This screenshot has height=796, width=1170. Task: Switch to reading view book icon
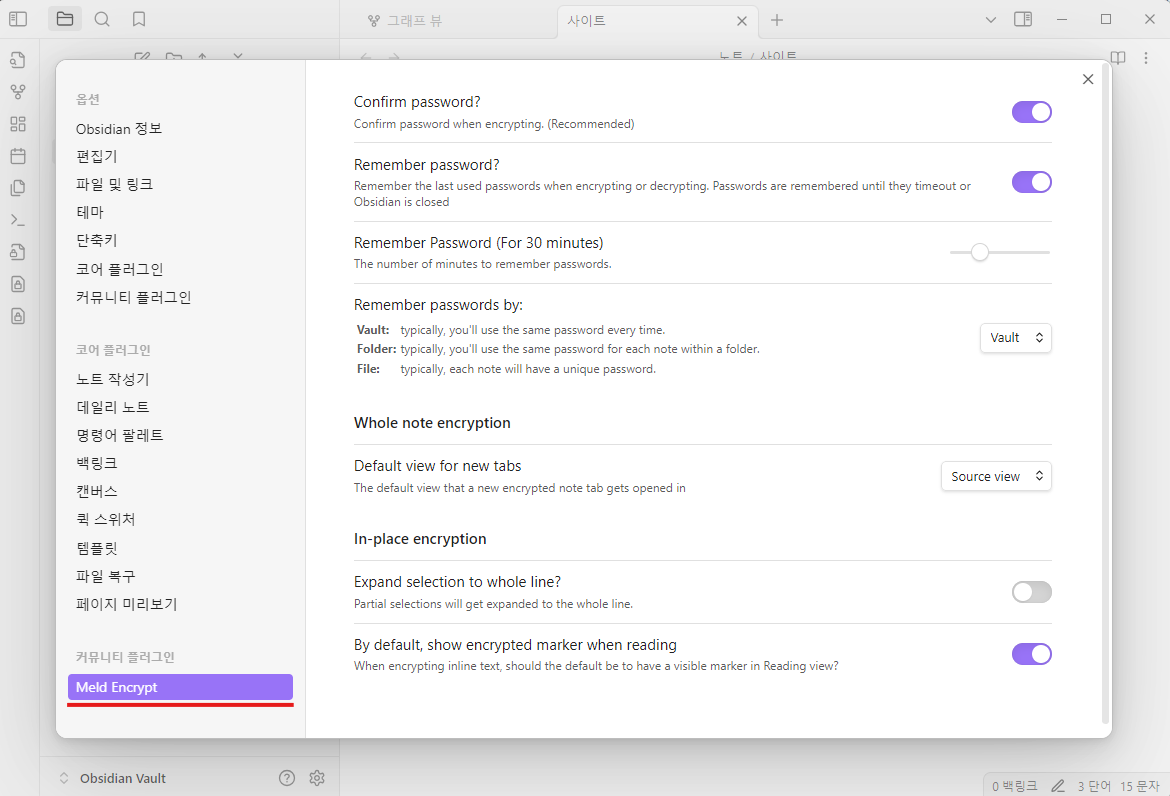tap(1118, 57)
